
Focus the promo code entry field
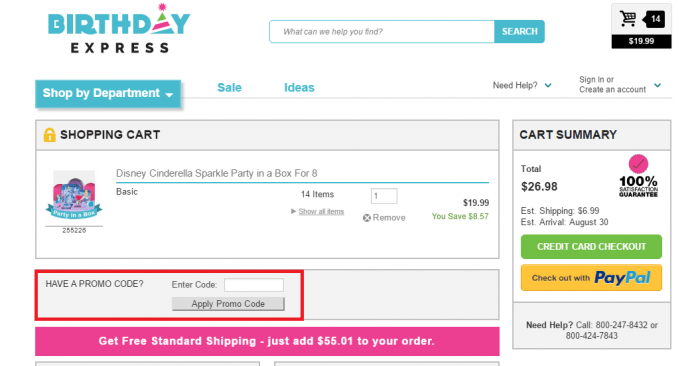[254, 285]
